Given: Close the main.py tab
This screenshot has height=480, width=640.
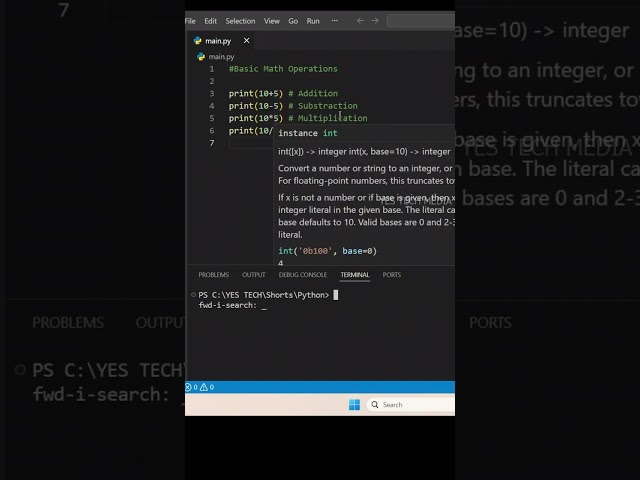Looking at the screenshot, I should 247,40.
